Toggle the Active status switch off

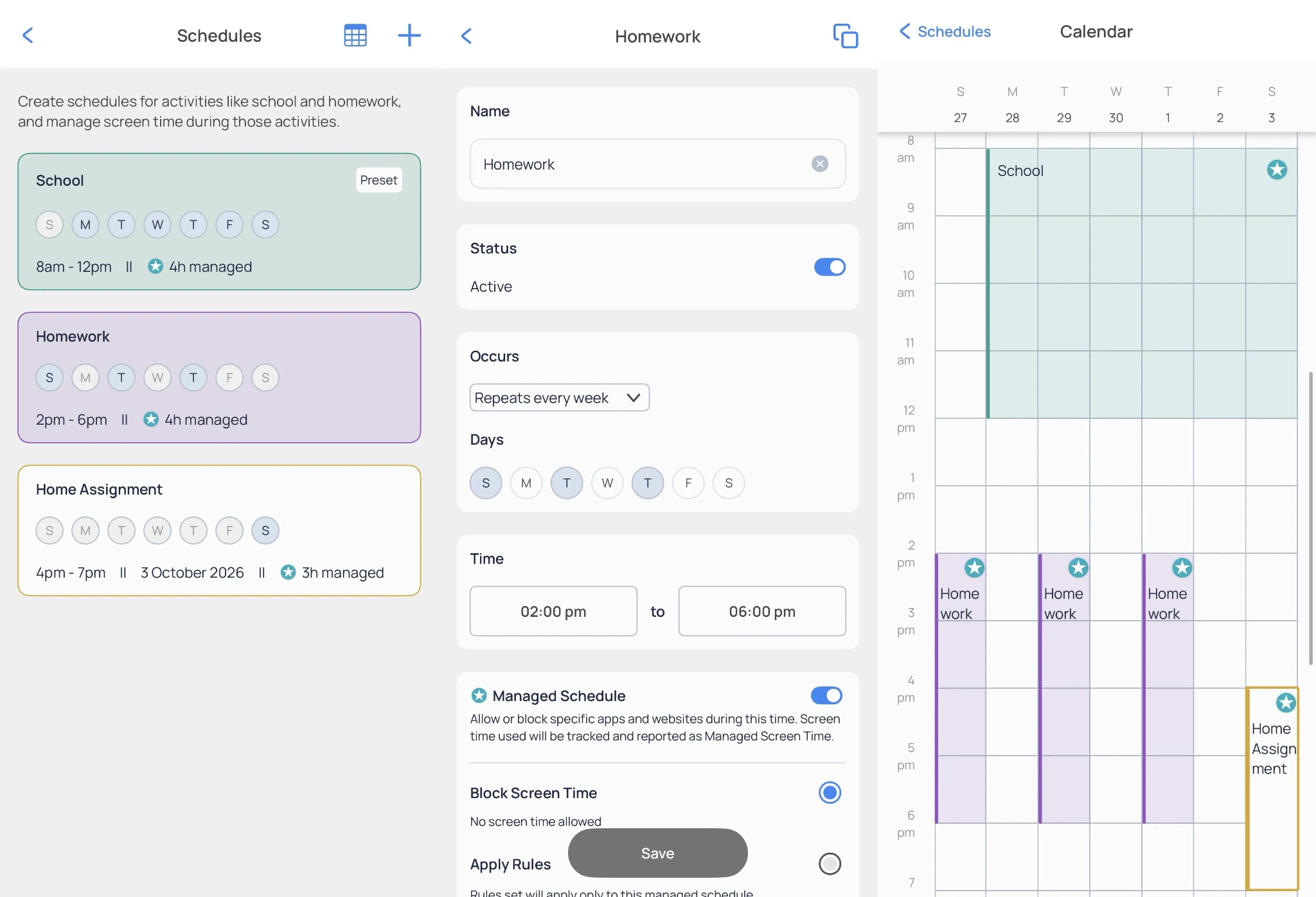[830, 267]
